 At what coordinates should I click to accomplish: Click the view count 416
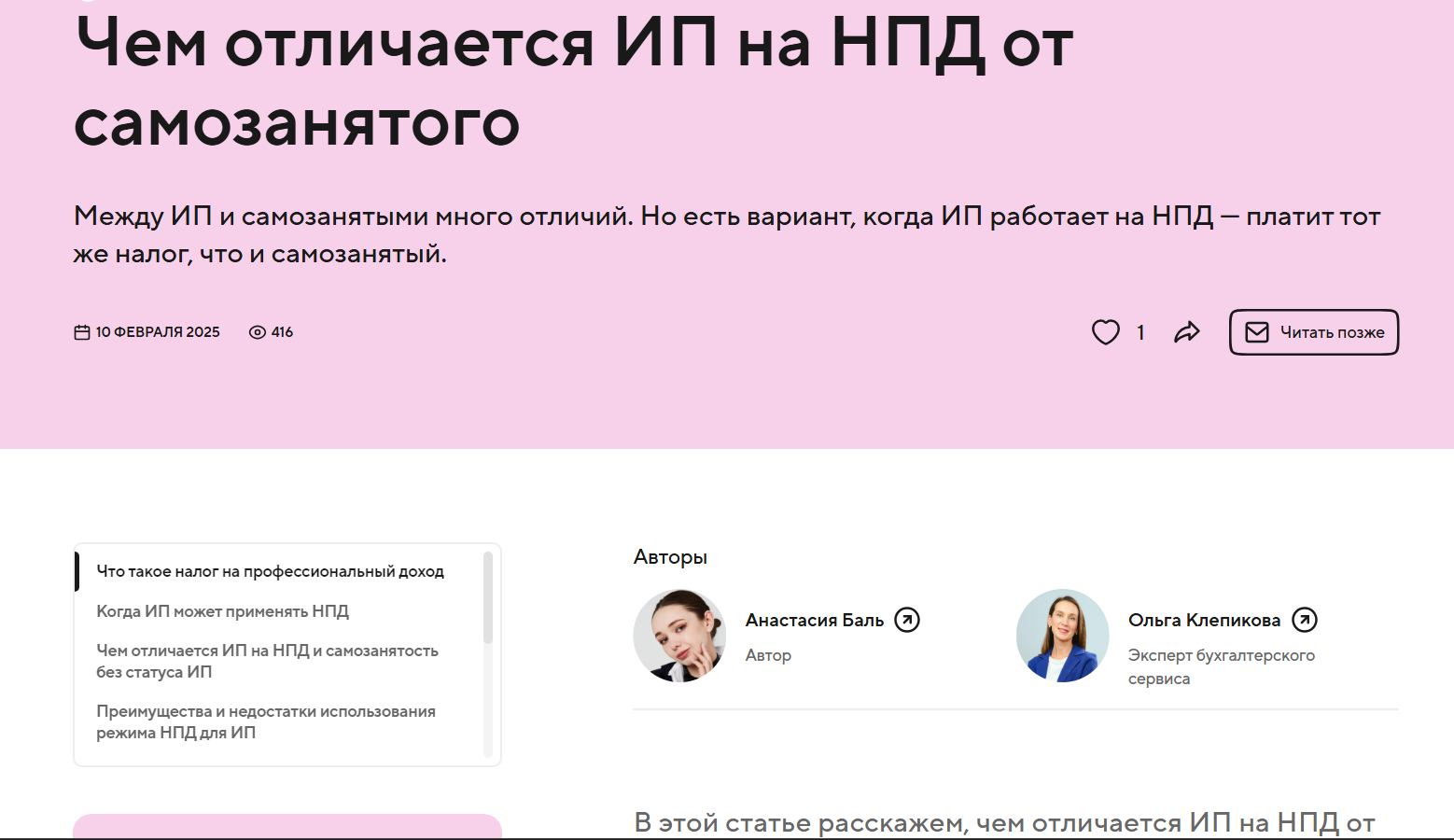[x=283, y=332]
